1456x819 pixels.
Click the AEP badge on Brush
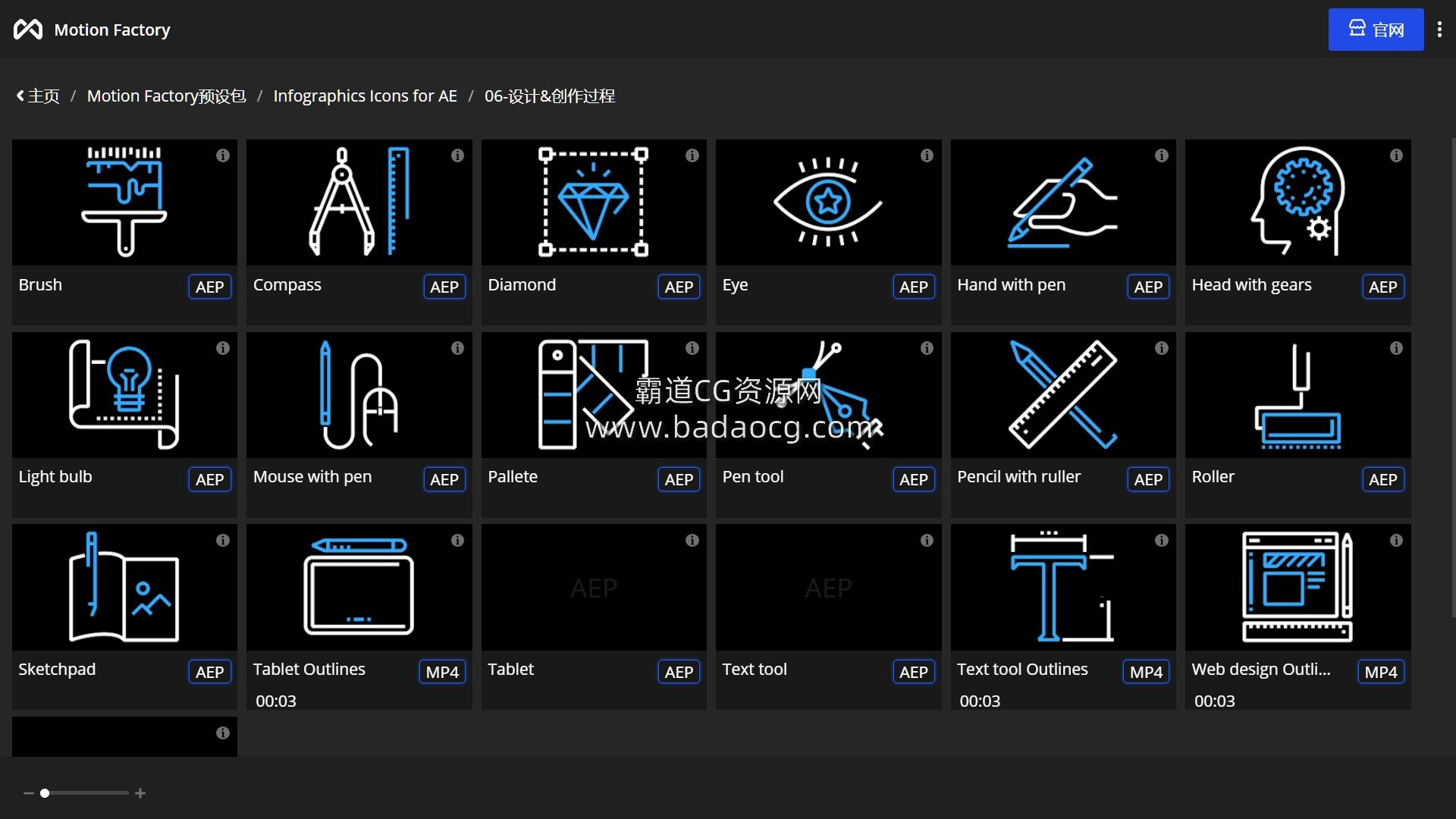(x=209, y=287)
